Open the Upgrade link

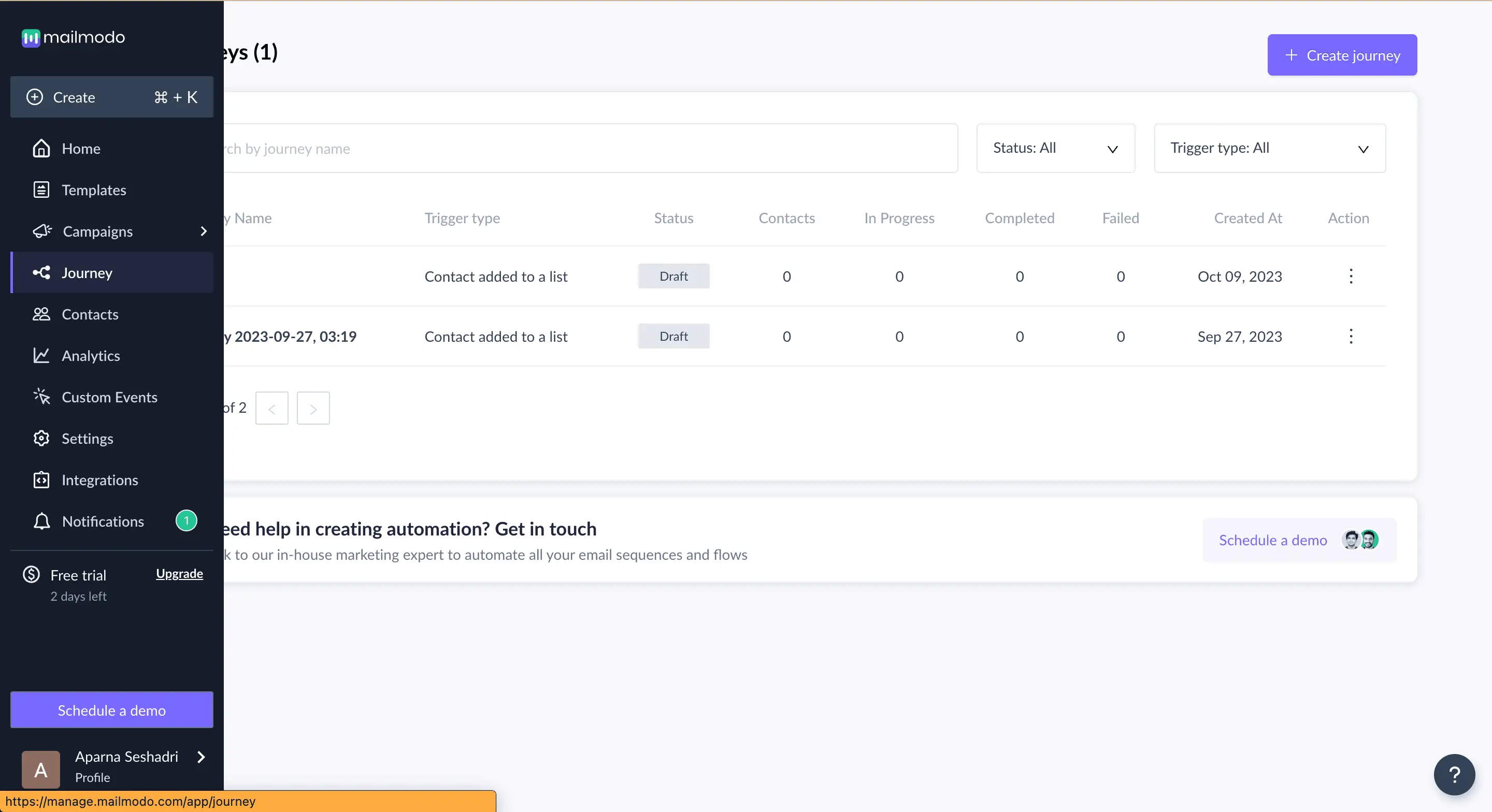point(179,574)
